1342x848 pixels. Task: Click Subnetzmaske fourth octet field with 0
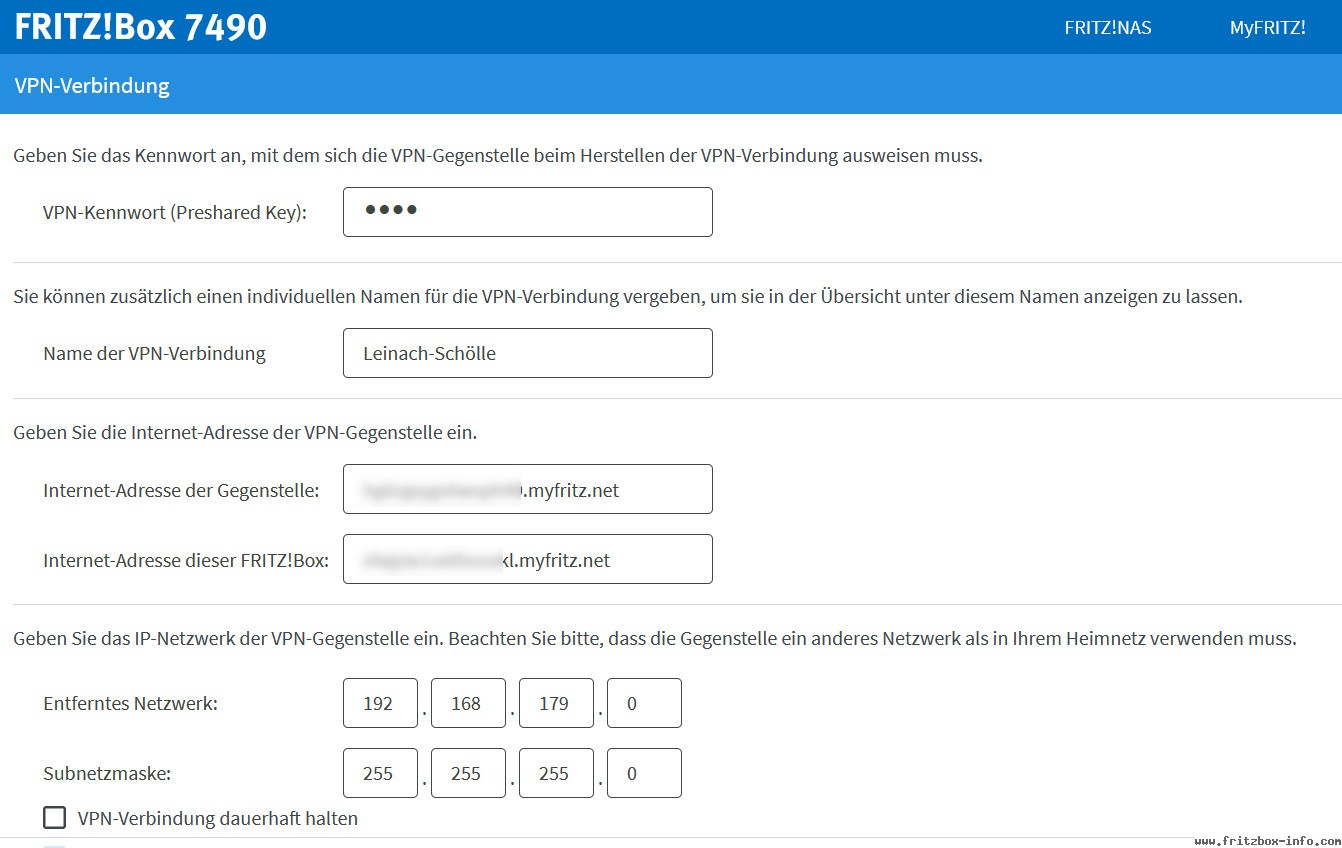(x=644, y=773)
